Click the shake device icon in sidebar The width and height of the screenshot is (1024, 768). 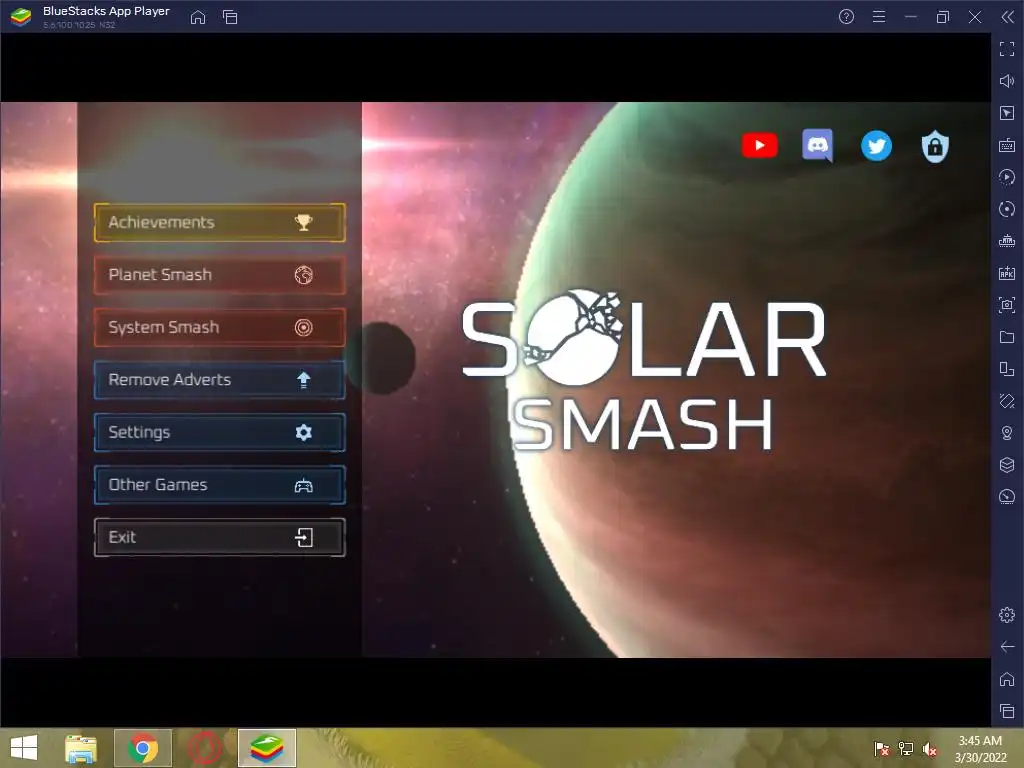pos(1007,401)
